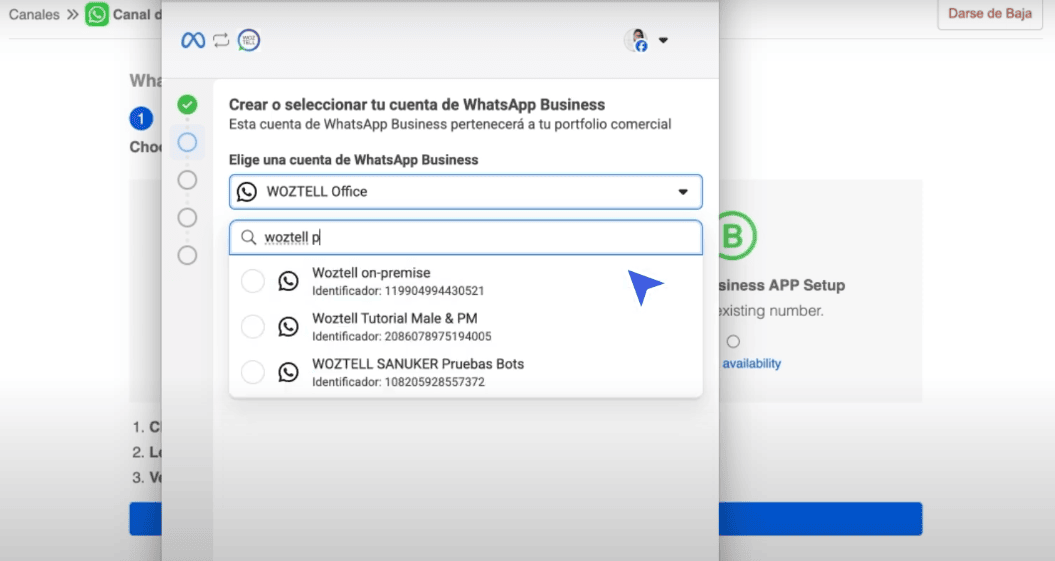
Task: Select radio for WOZTELL SANUKER Pruebas Bots
Action: tap(253, 371)
